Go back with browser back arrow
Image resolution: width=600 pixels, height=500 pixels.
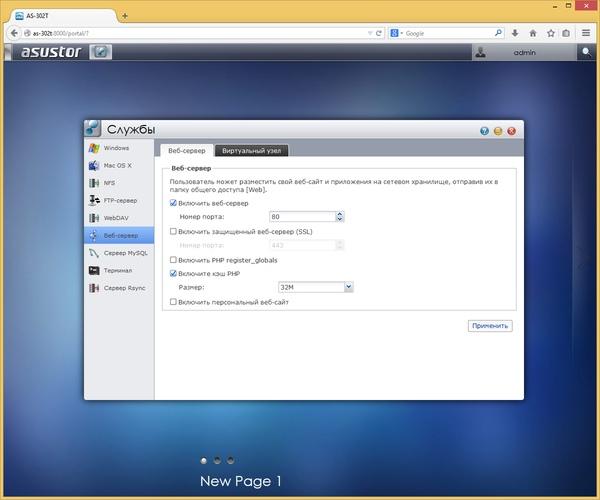[x=14, y=33]
